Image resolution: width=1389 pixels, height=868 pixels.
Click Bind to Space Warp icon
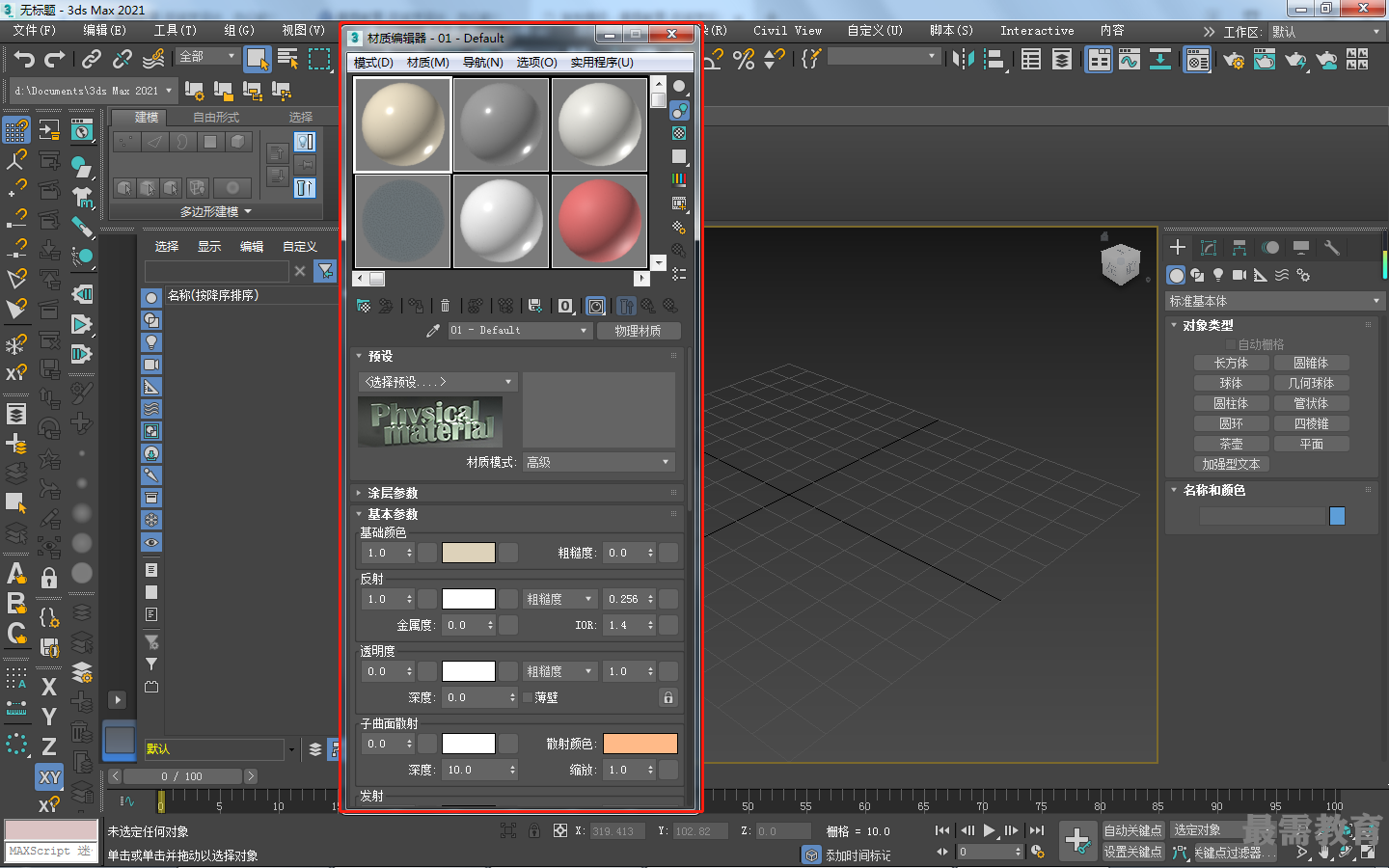(153, 59)
